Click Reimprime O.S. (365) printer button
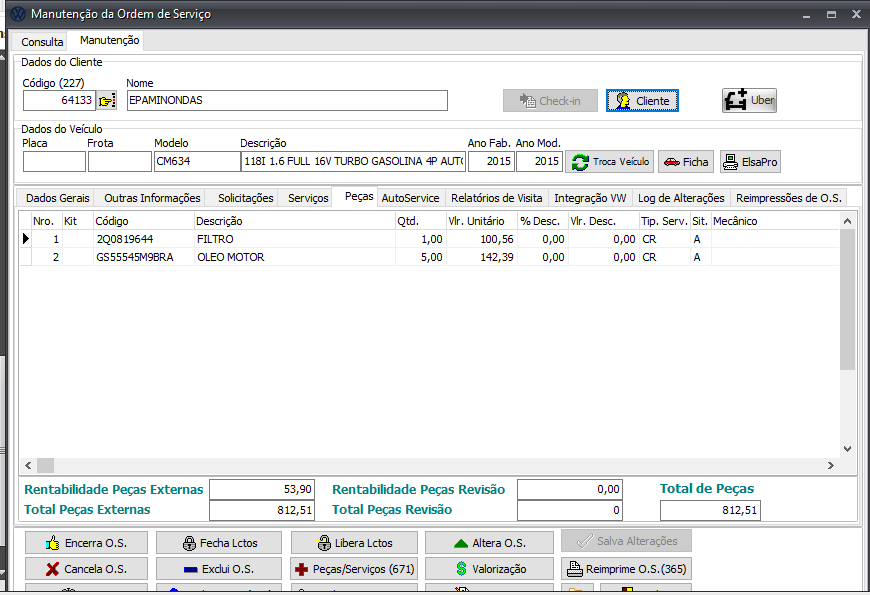Screen dimensions: 870x595 click(625, 569)
